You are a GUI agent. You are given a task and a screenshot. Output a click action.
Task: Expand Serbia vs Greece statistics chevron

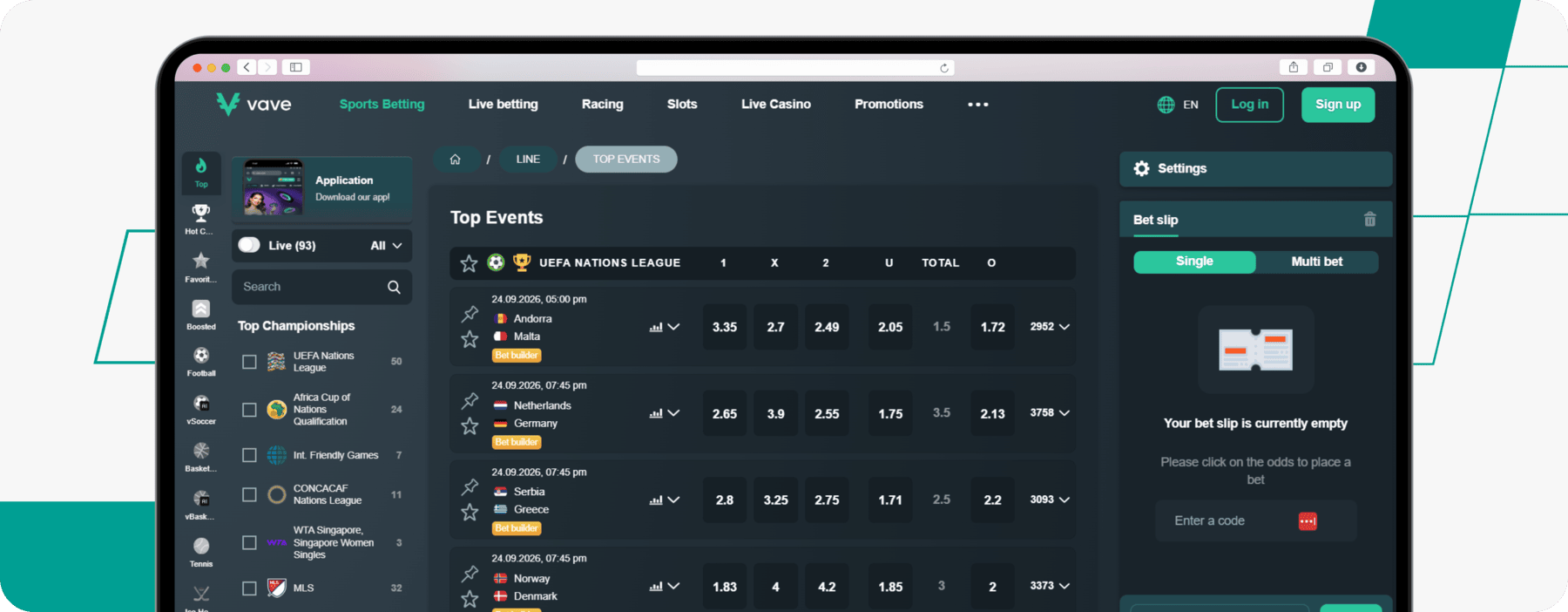[x=673, y=500]
